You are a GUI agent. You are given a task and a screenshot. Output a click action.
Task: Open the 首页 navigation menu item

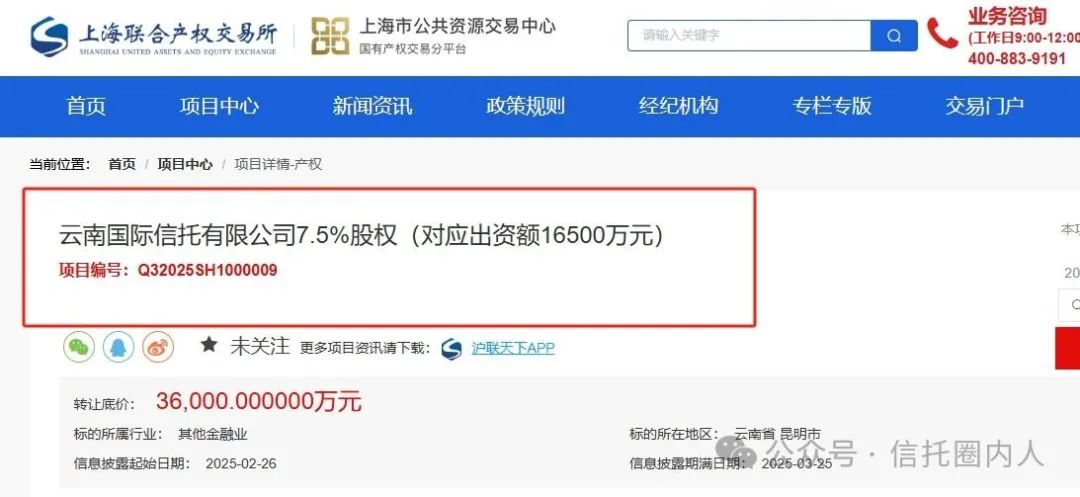coord(86,106)
